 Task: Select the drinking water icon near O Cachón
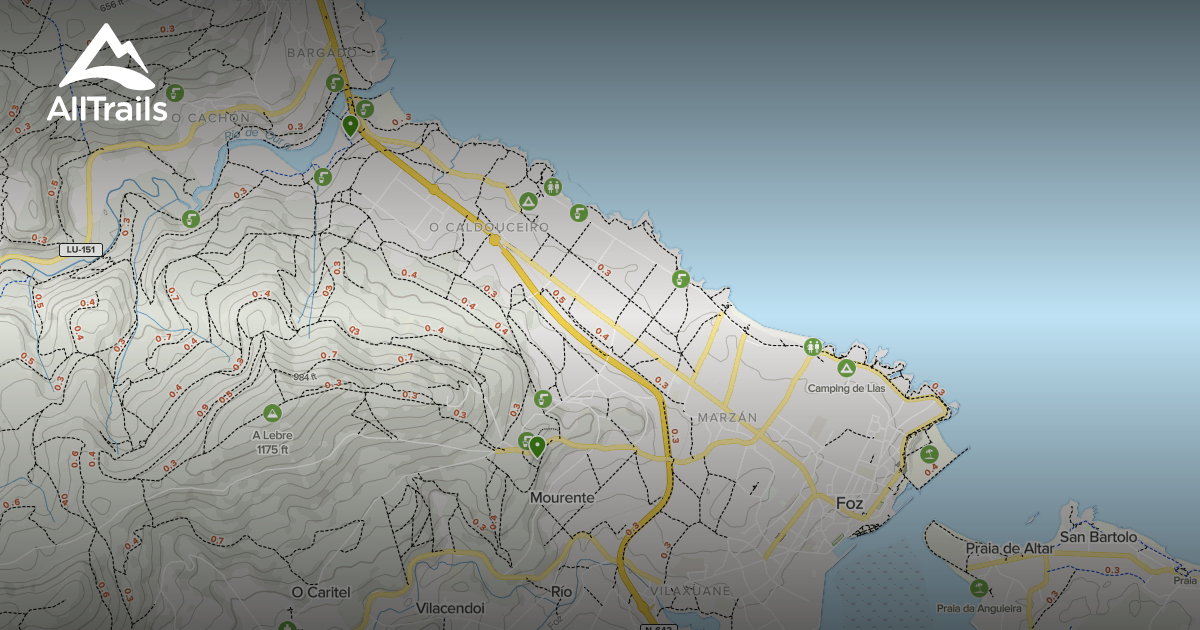[x=174, y=92]
